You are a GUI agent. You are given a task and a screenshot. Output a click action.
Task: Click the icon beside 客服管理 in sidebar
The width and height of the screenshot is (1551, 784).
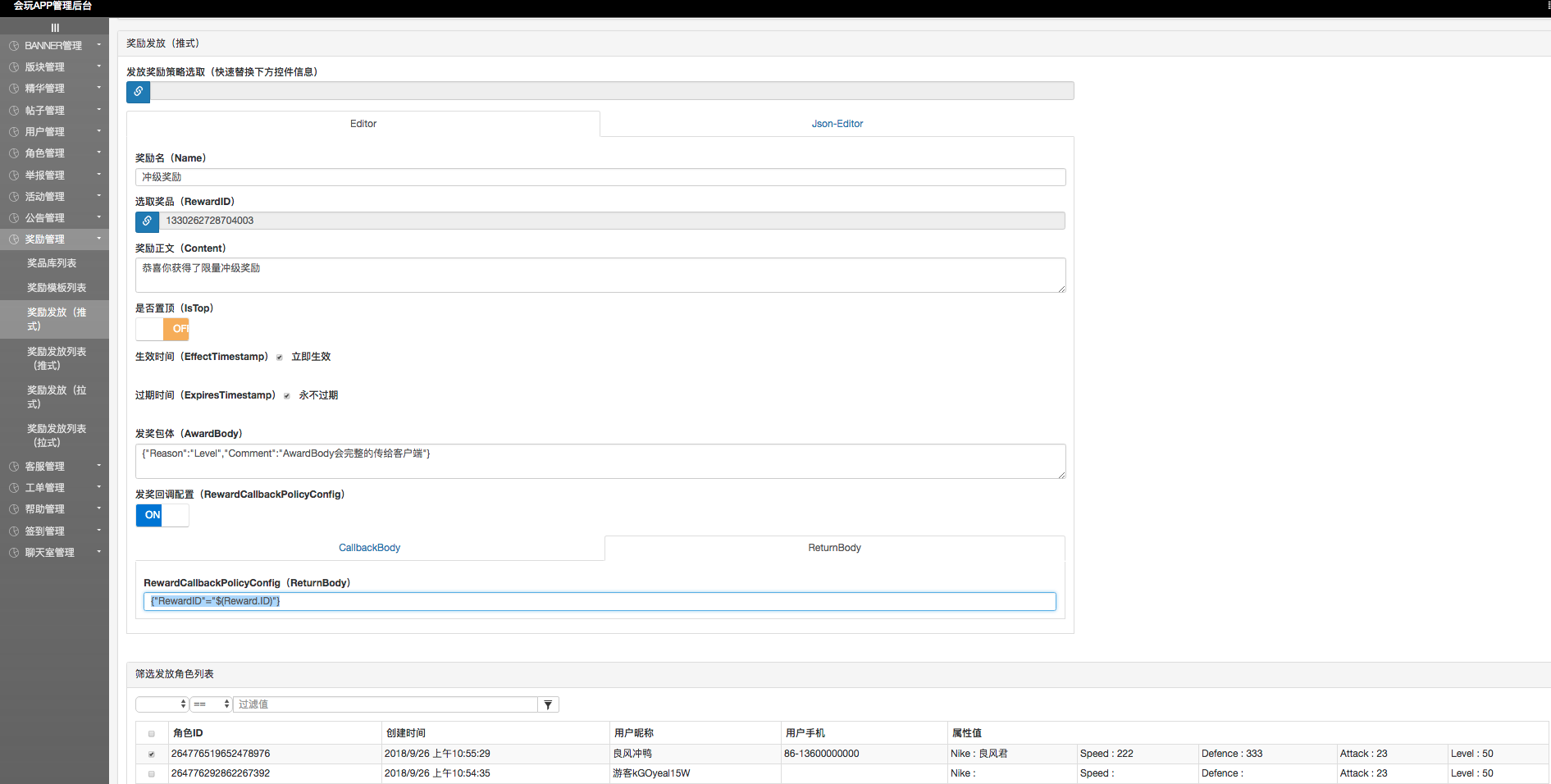click(14, 467)
